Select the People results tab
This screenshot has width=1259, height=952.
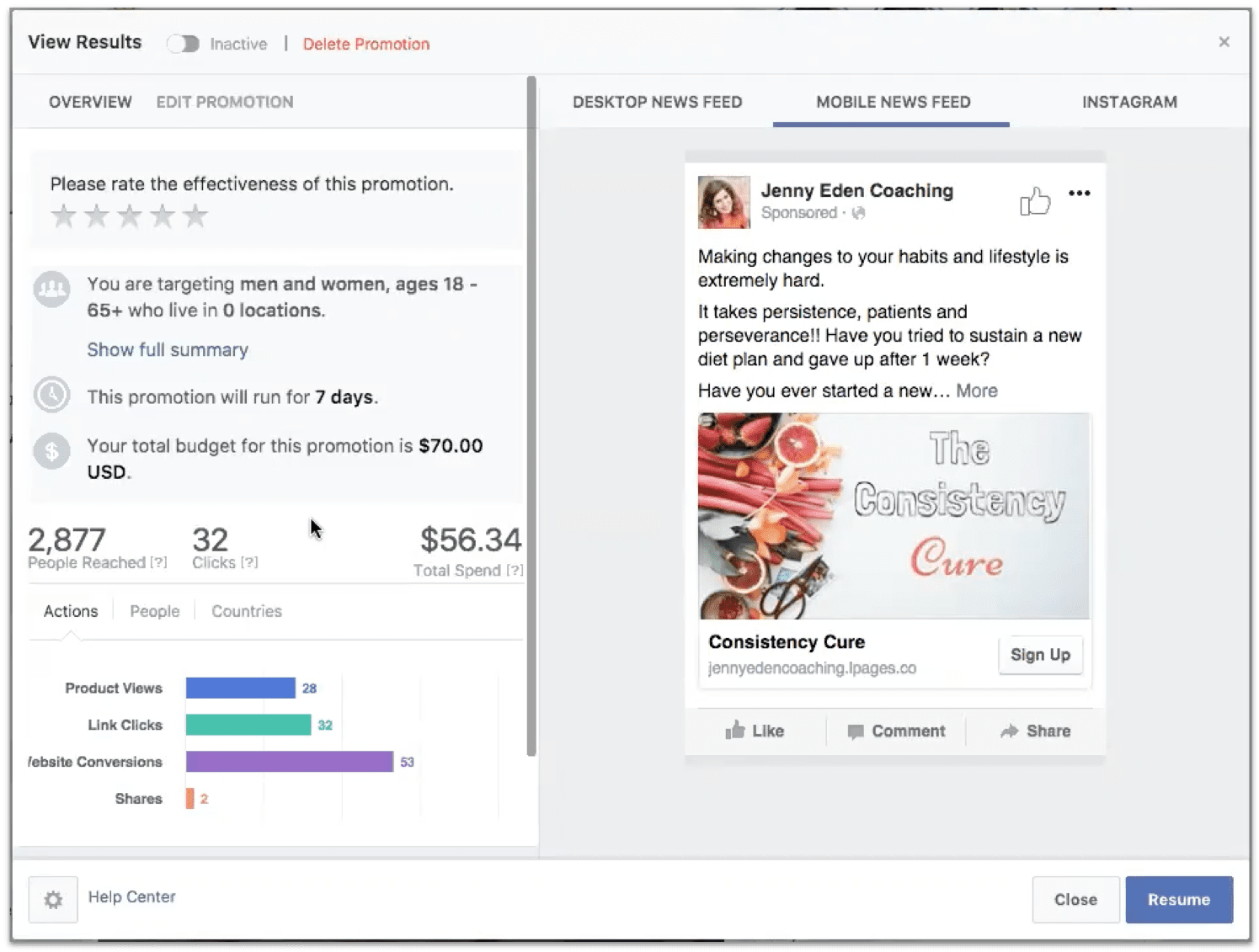pos(155,611)
